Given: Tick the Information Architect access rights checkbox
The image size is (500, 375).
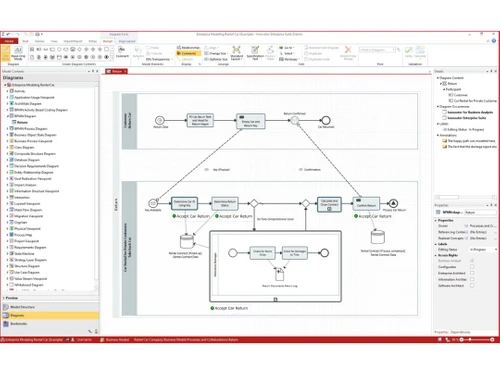Looking at the screenshot, I should point(472,279).
